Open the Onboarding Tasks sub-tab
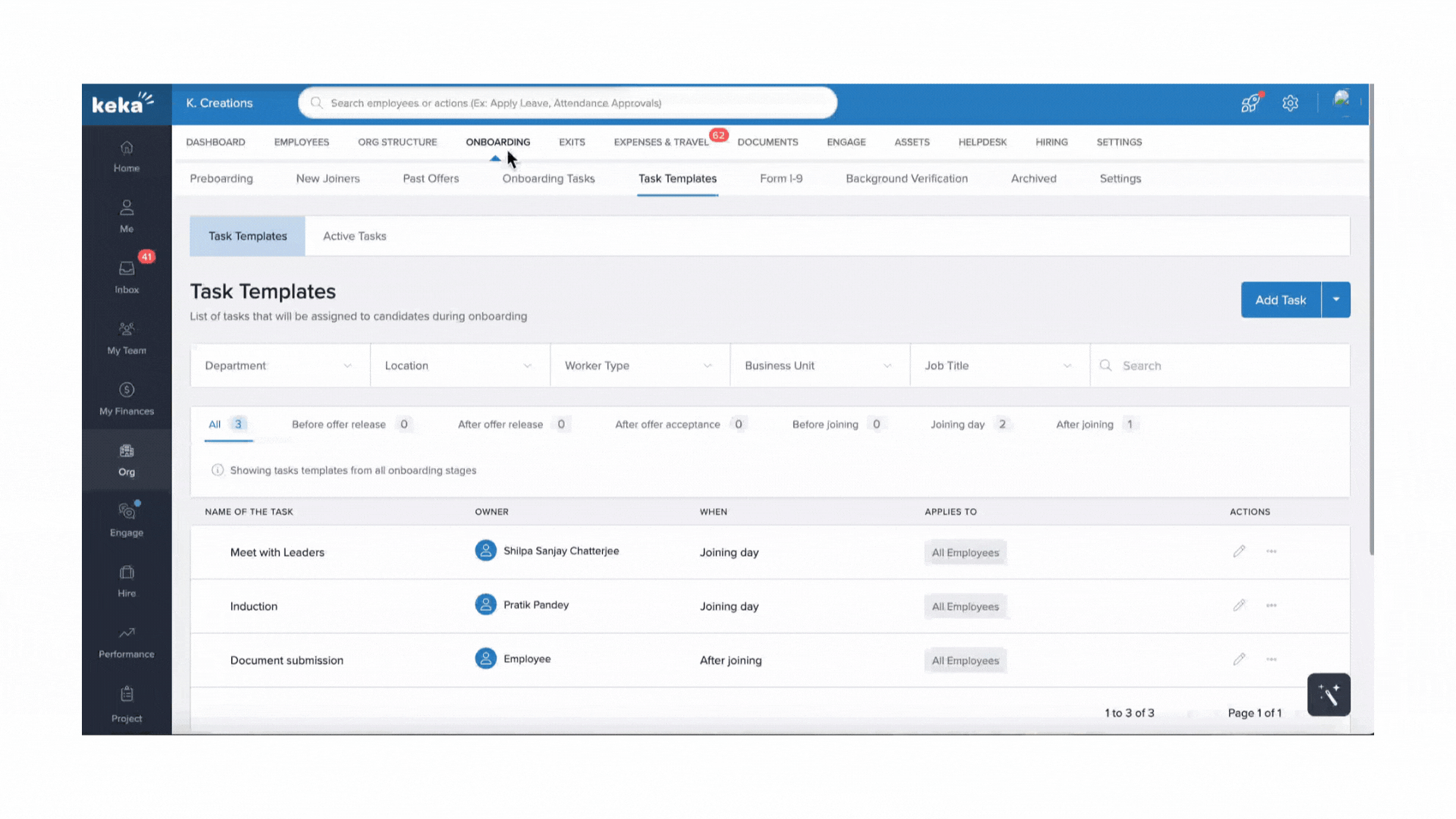The image size is (1456, 819). (x=548, y=178)
